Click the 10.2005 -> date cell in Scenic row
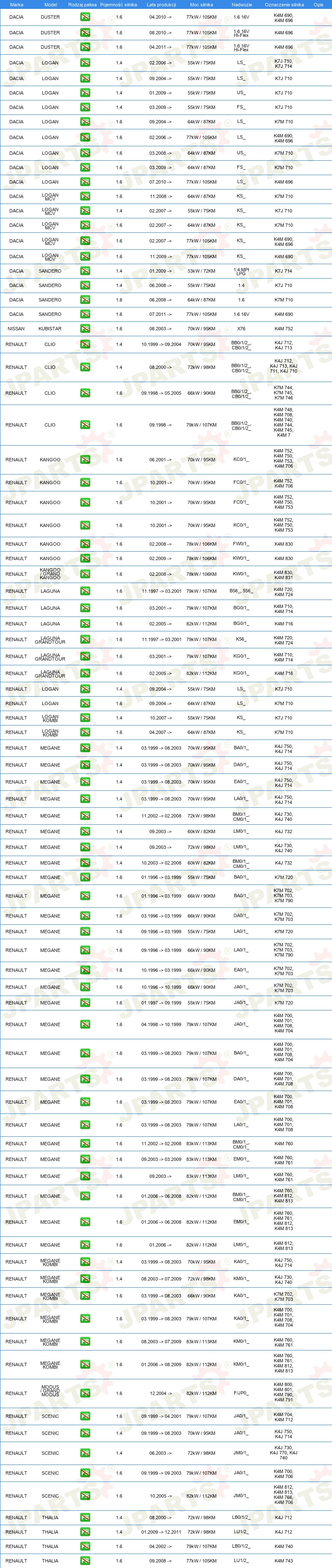This screenshot has height=1568, width=332. point(160,1495)
